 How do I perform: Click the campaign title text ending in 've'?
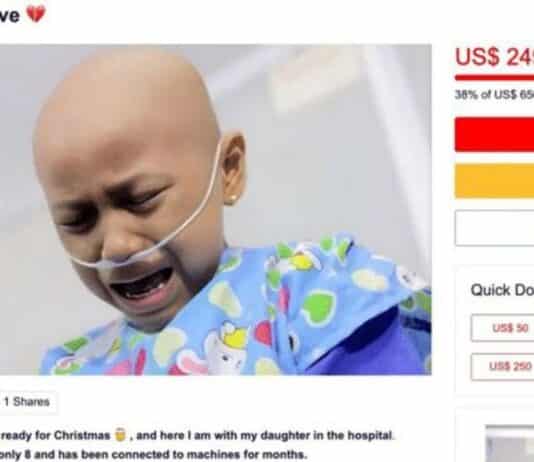[10, 15]
